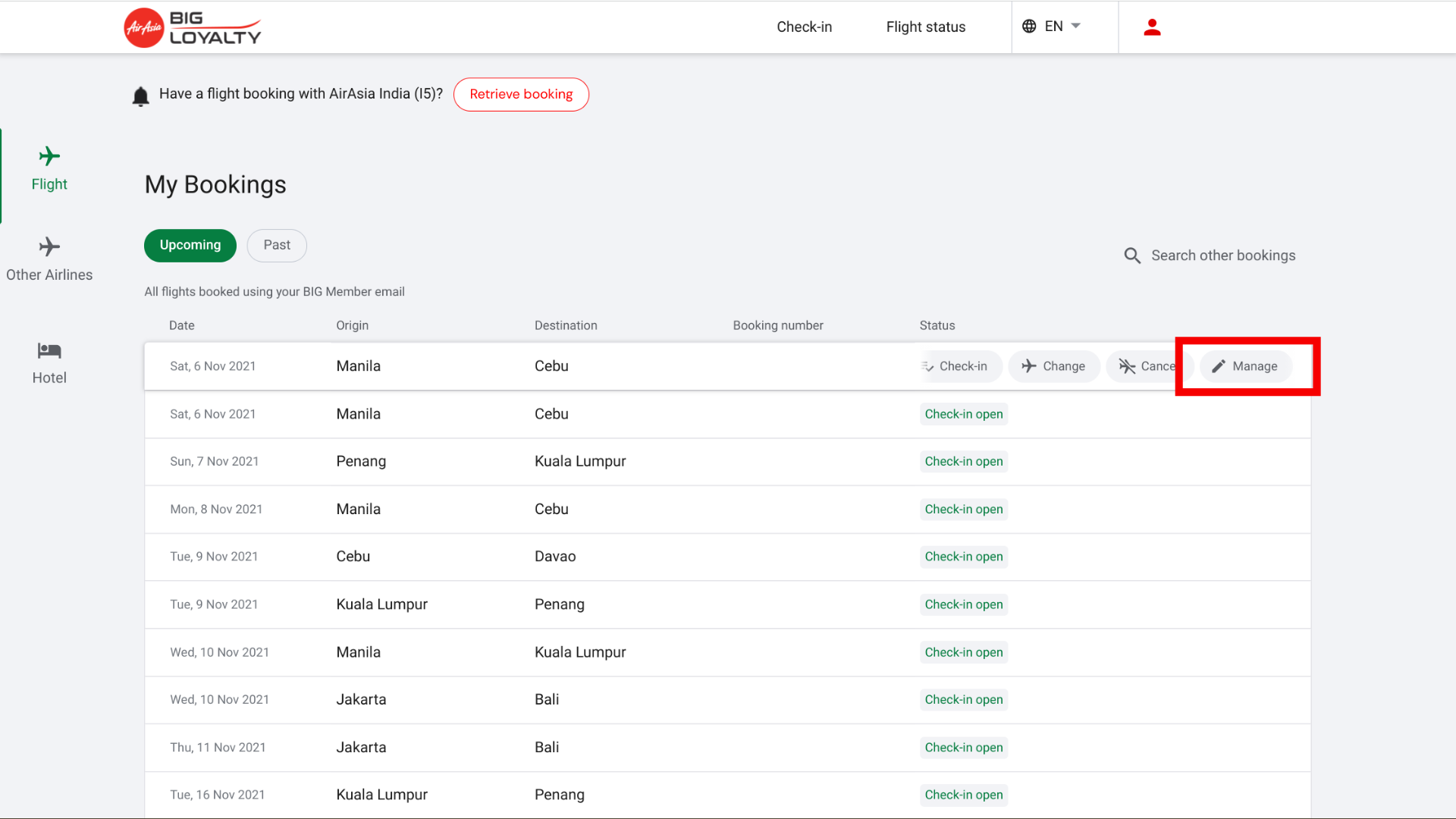Click Retrieve booking button
This screenshot has height=819, width=1456.
[x=521, y=95]
